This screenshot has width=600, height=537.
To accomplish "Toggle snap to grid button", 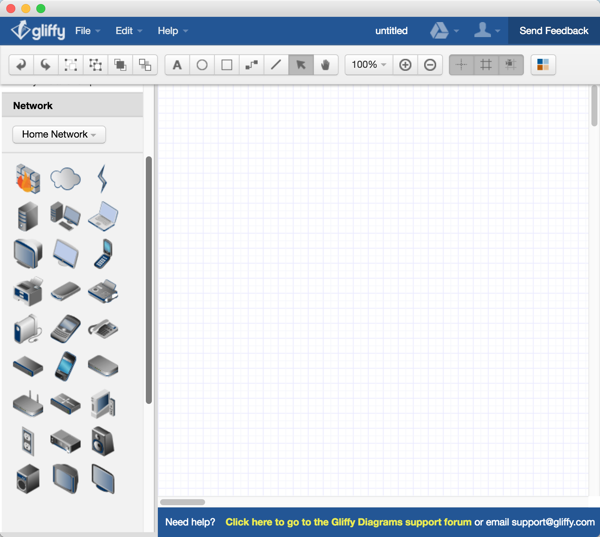I will pos(510,65).
